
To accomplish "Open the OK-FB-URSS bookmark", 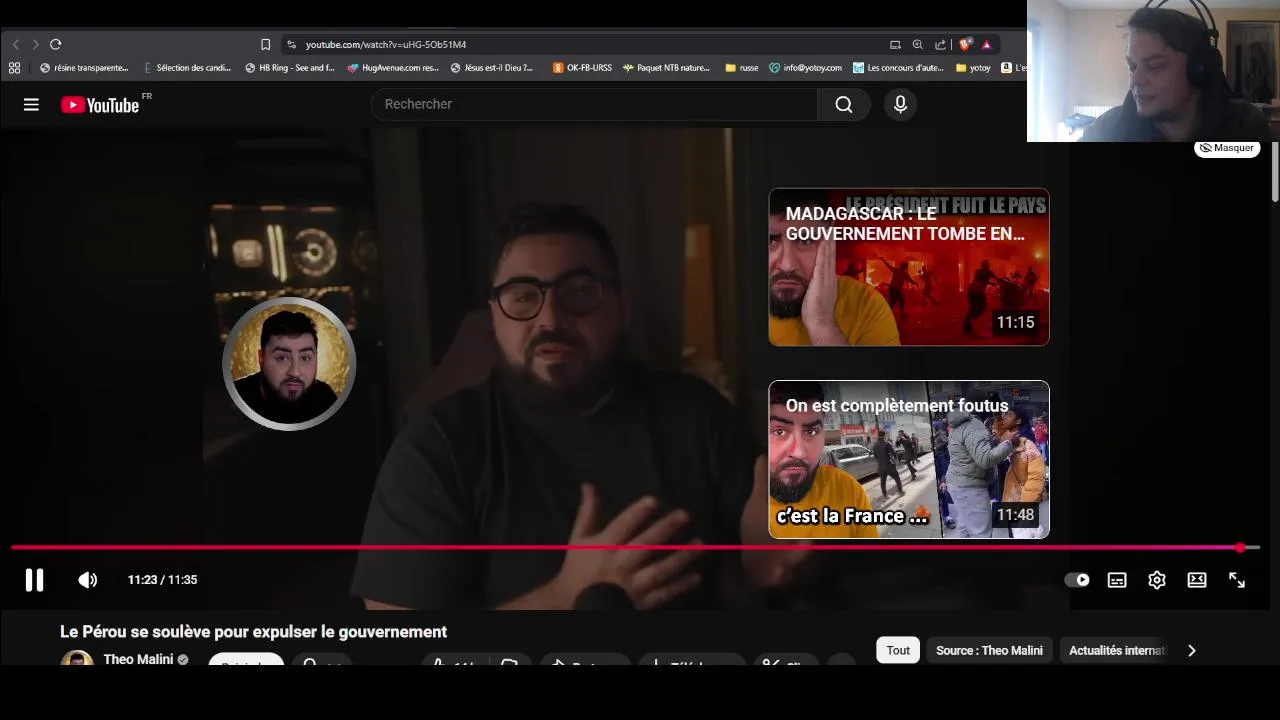I will [x=582, y=68].
